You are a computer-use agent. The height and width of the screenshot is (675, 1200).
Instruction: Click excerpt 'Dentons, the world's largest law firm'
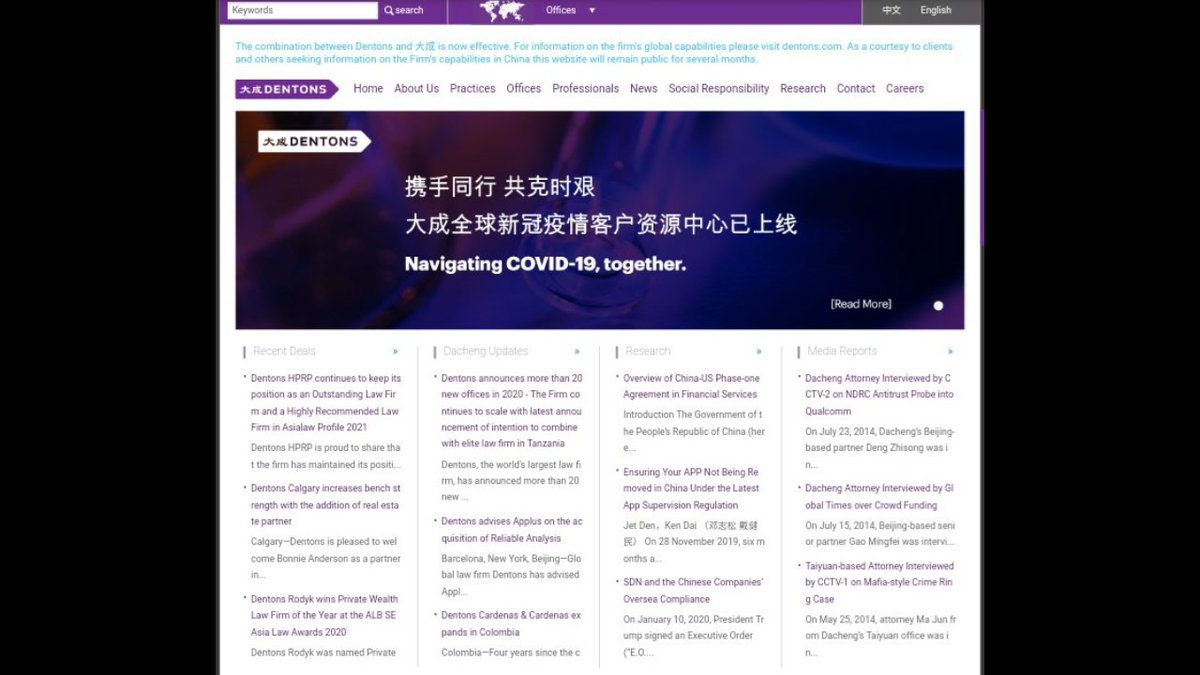click(511, 480)
